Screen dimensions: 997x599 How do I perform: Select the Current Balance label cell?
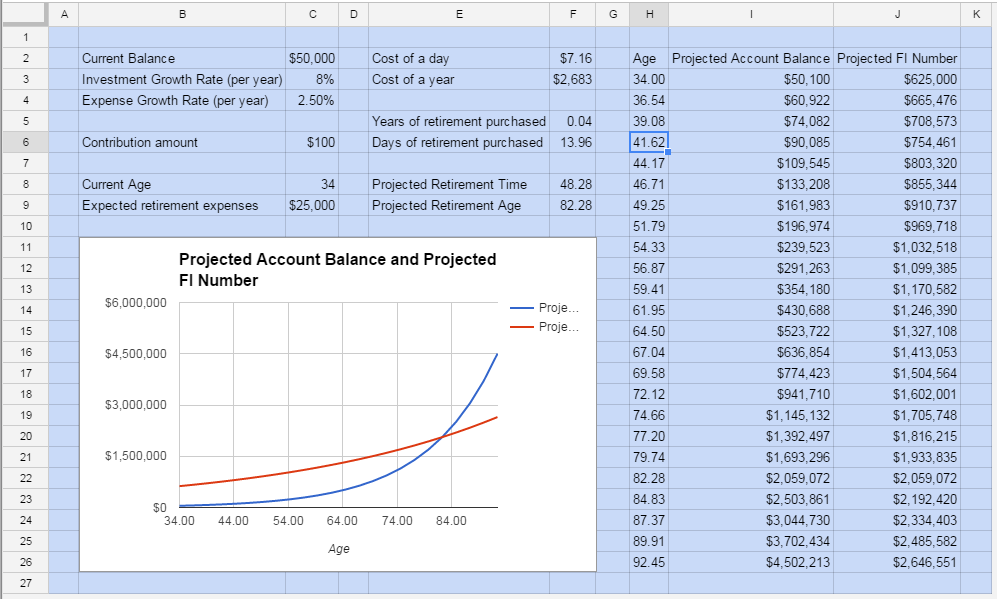(182, 58)
